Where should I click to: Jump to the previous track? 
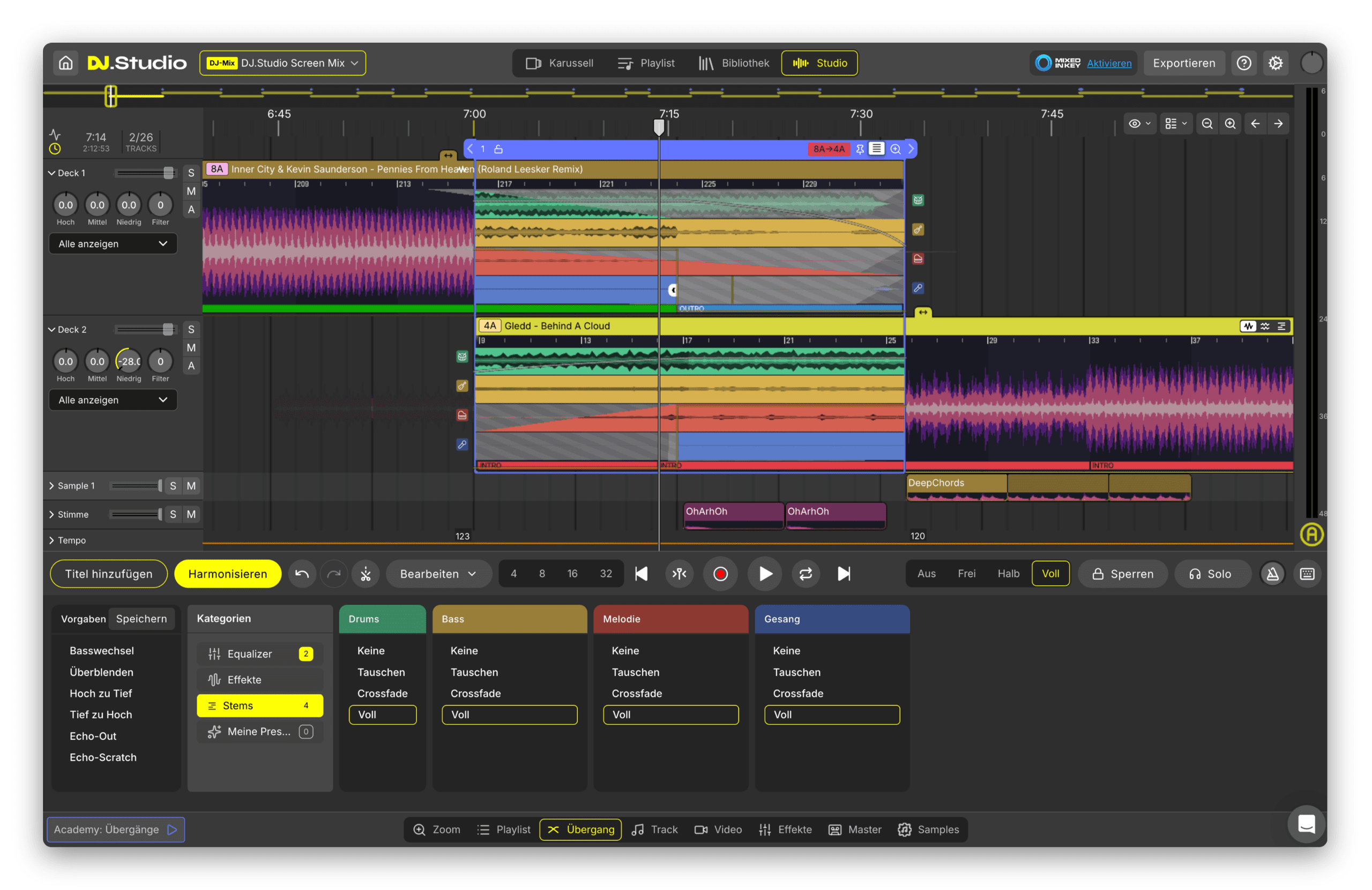coord(641,573)
